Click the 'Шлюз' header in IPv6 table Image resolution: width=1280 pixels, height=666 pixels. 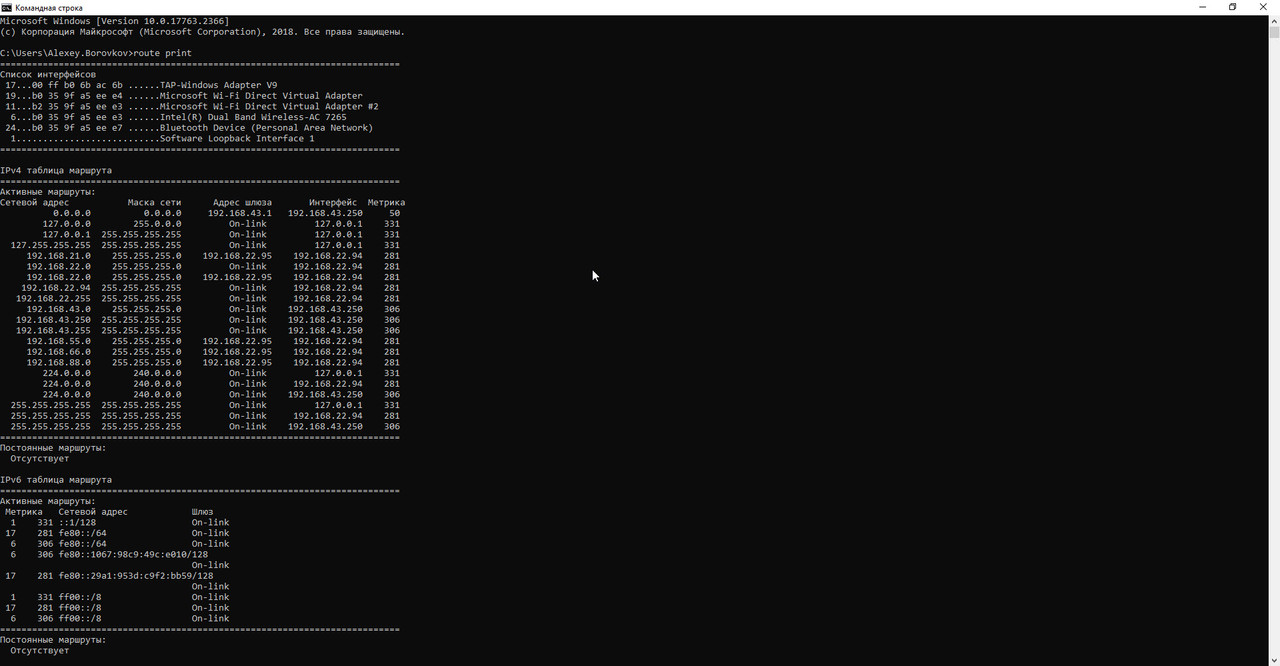tap(202, 511)
